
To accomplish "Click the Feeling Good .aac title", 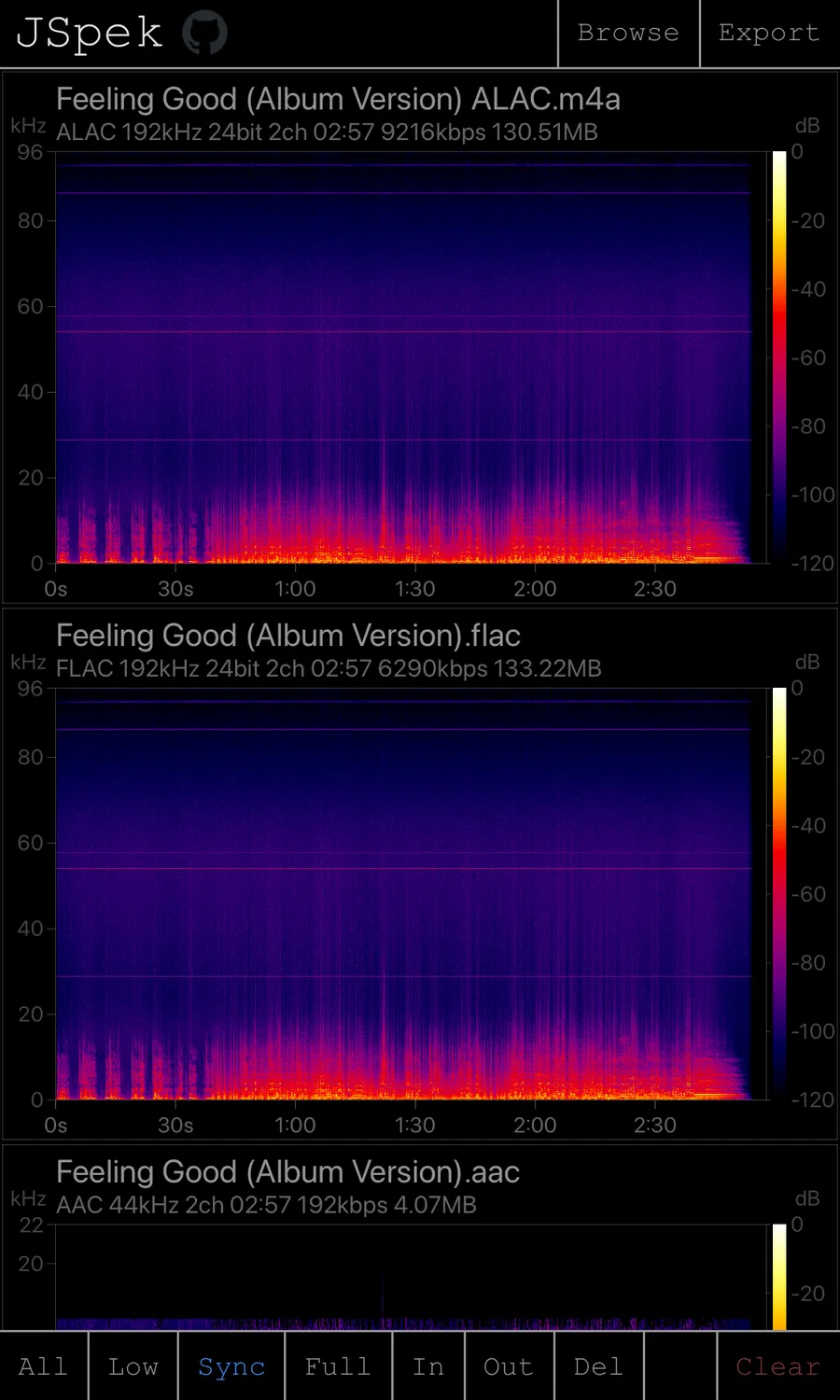I will tap(287, 1172).
